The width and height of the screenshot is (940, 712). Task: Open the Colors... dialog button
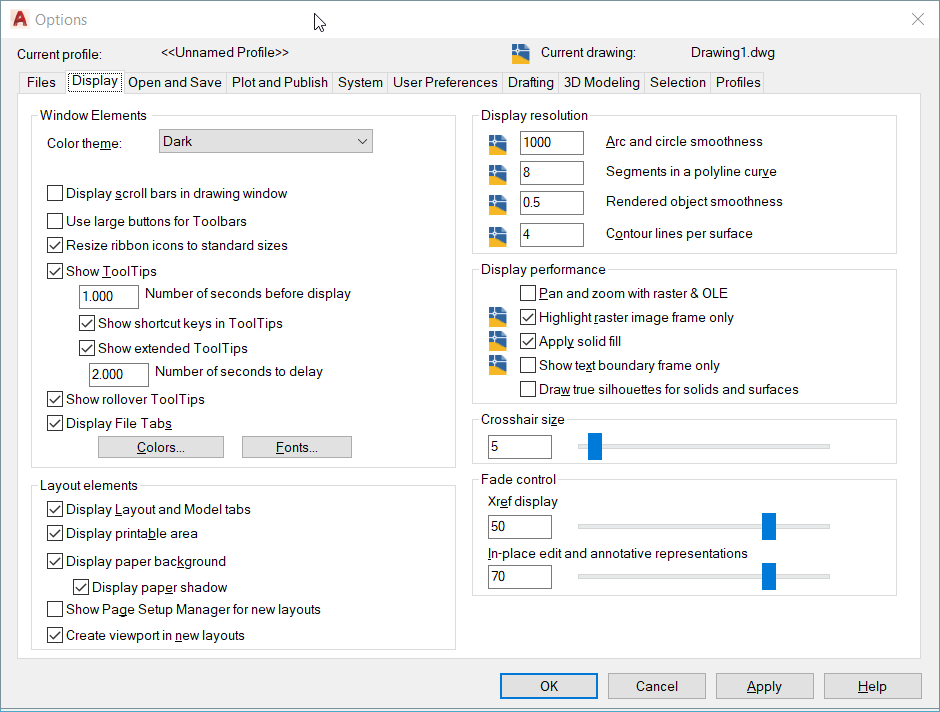pyautogui.click(x=161, y=447)
